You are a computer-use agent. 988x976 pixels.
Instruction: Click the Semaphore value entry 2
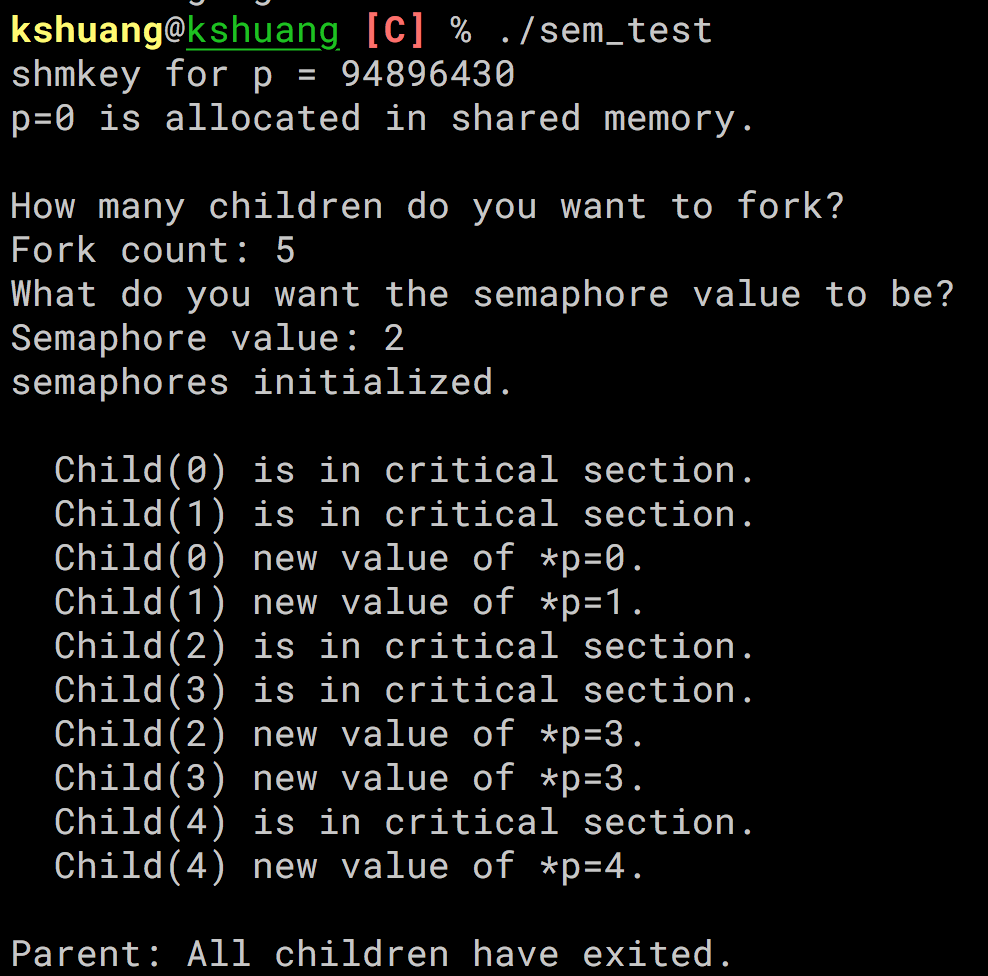(394, 339)
